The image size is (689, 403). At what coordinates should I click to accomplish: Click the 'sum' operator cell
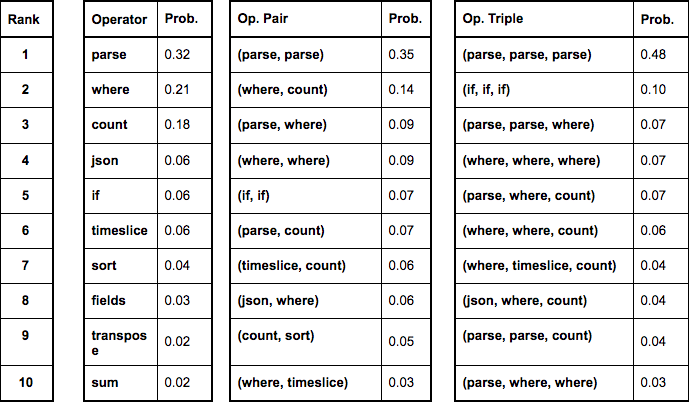[121, 382]
